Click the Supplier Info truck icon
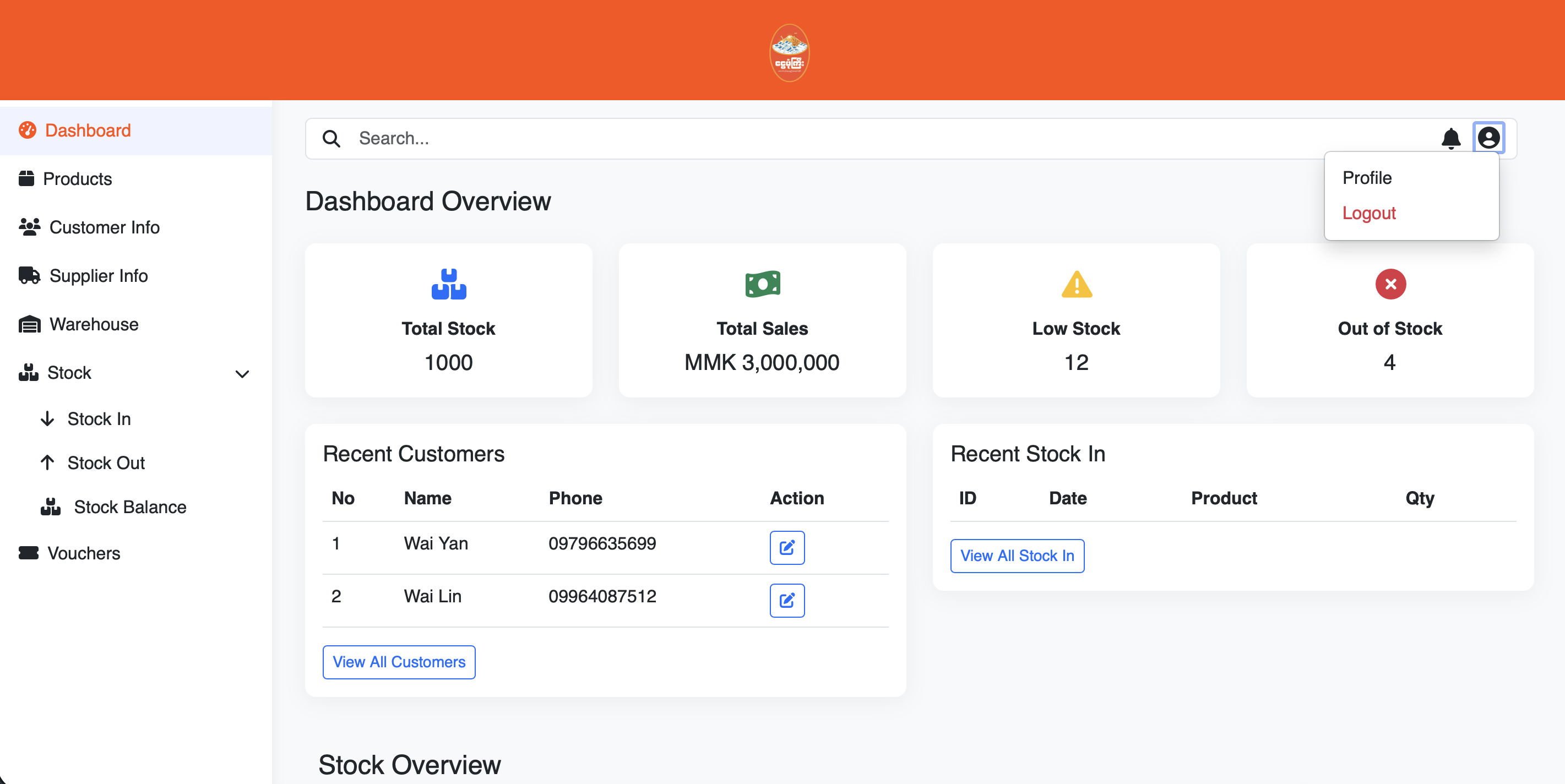 (x=28, y=275)
